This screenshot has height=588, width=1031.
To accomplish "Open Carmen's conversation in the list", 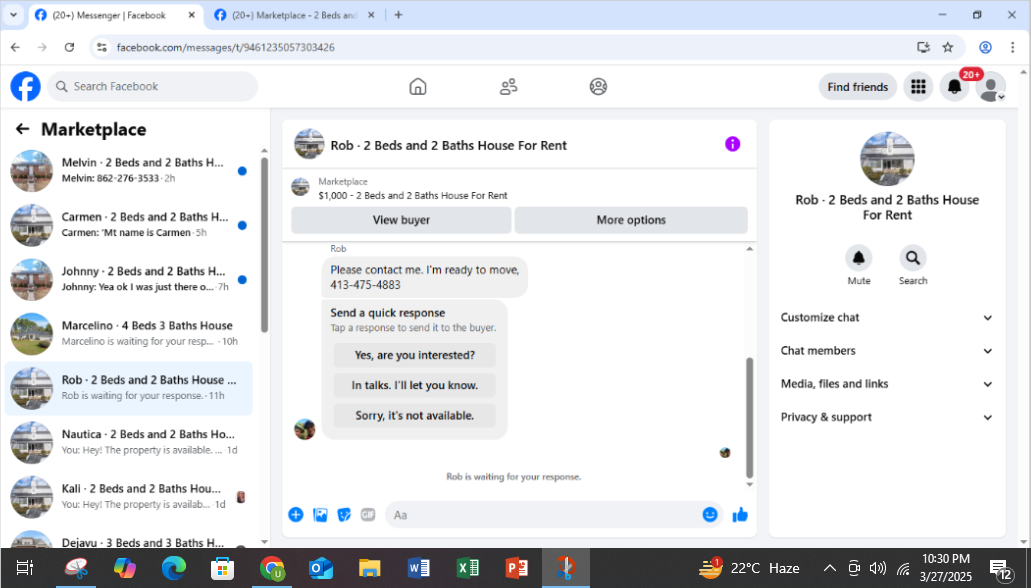I will pyautogui.click(x=129, y=225).
